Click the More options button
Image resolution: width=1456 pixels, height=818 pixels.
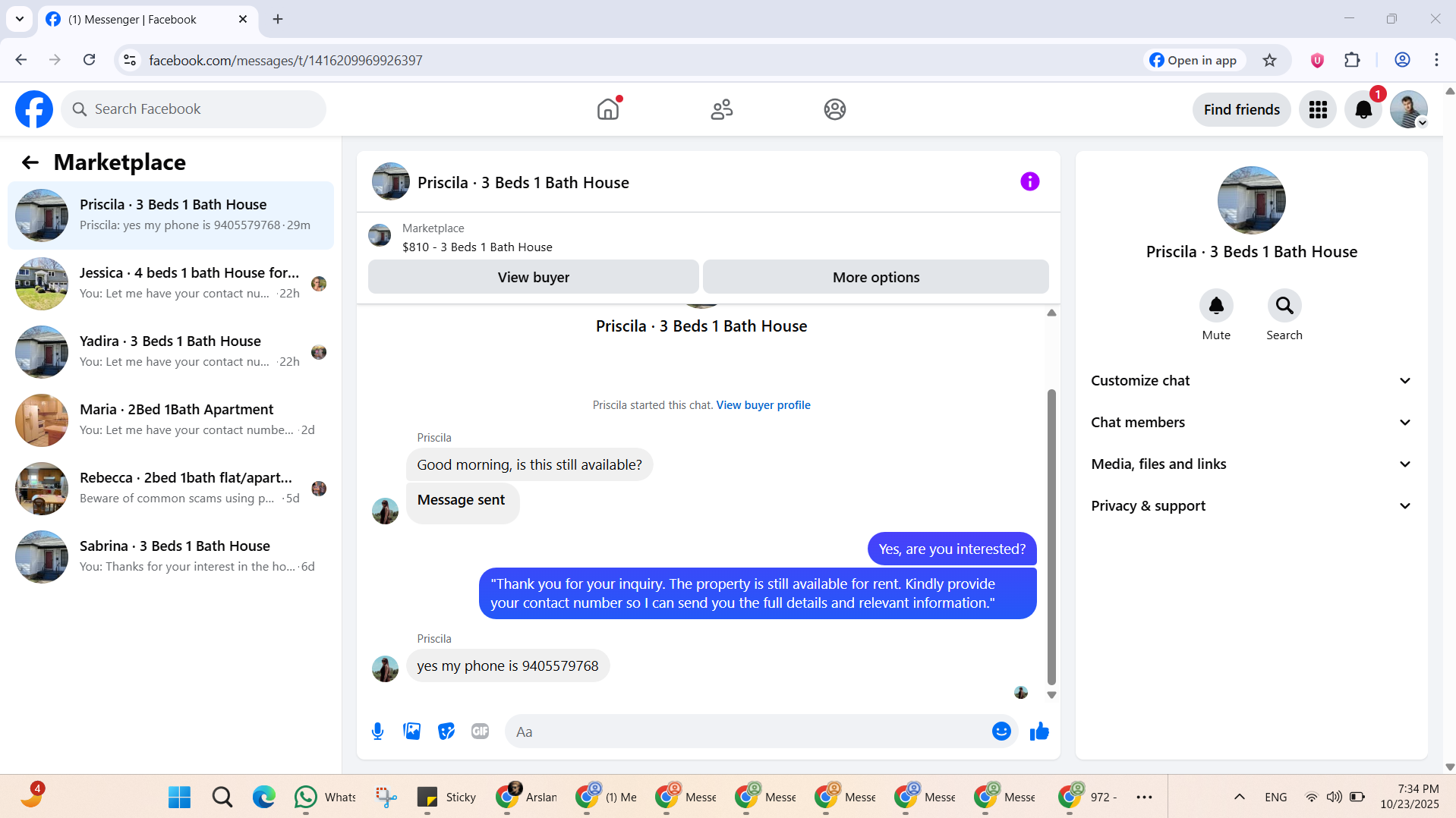[x=876, y=277]
